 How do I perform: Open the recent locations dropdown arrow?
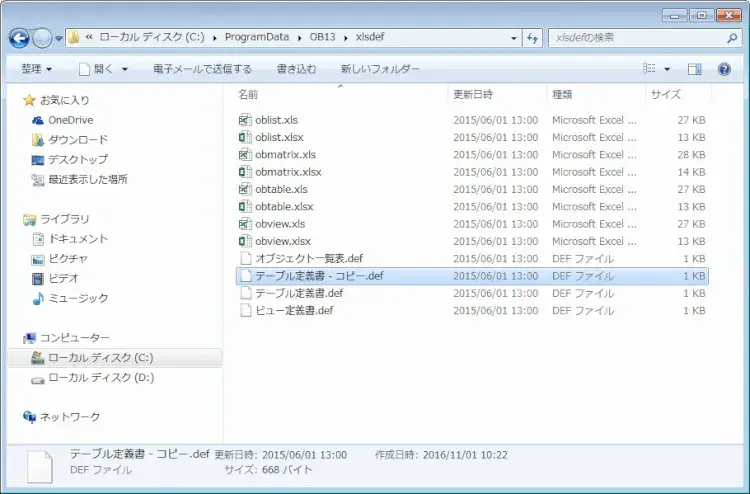(x=58, y=38)
